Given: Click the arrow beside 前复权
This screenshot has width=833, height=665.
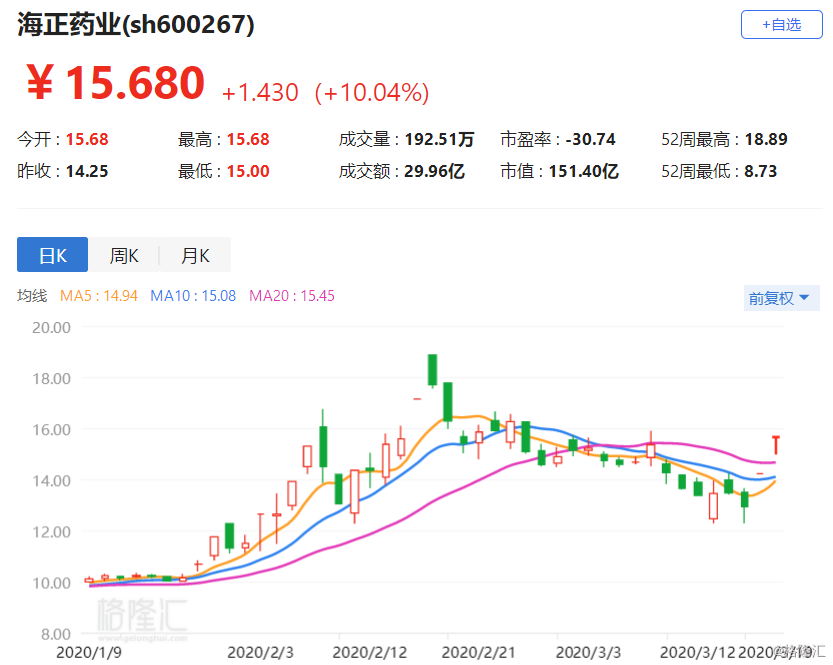Looking at the screenshot, I should pos(804,298).
